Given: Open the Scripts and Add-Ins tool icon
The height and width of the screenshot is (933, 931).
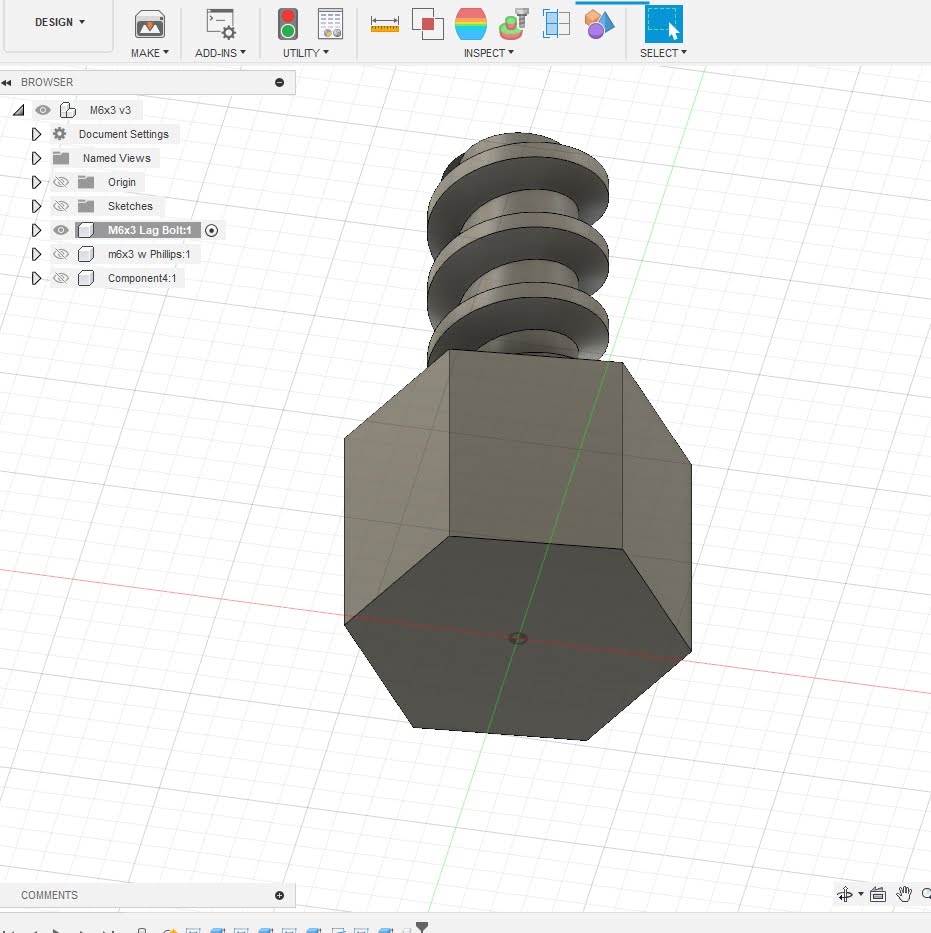Looking at the screenshot, I should 221,24.
